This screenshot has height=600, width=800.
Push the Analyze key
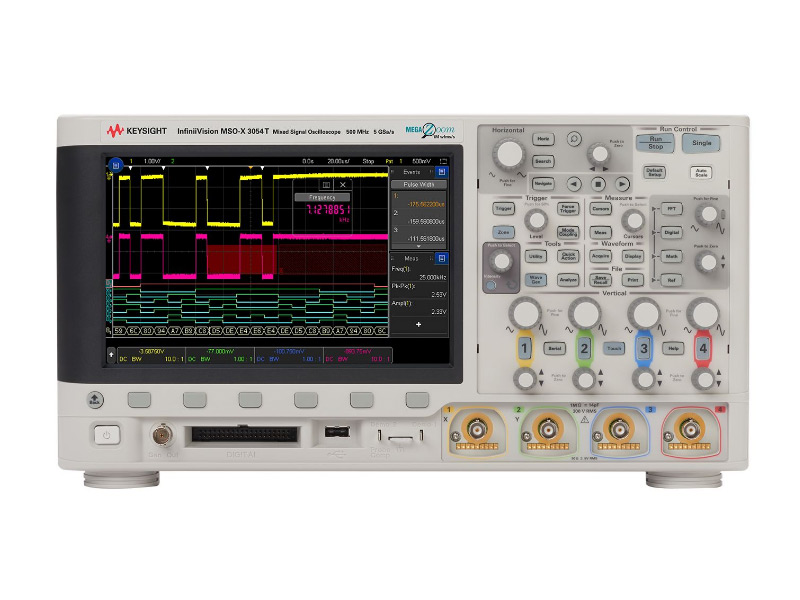click(x=568, y=280)
